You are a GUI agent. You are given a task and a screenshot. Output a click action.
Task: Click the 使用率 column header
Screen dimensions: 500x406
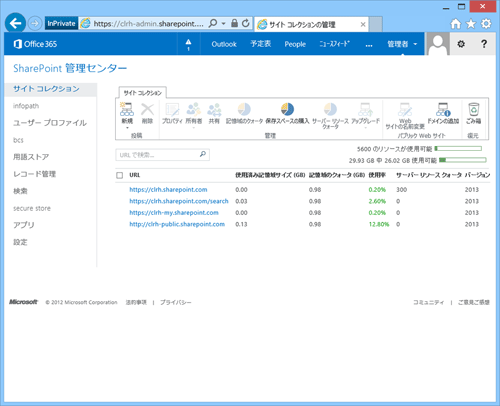coord(377,175)
